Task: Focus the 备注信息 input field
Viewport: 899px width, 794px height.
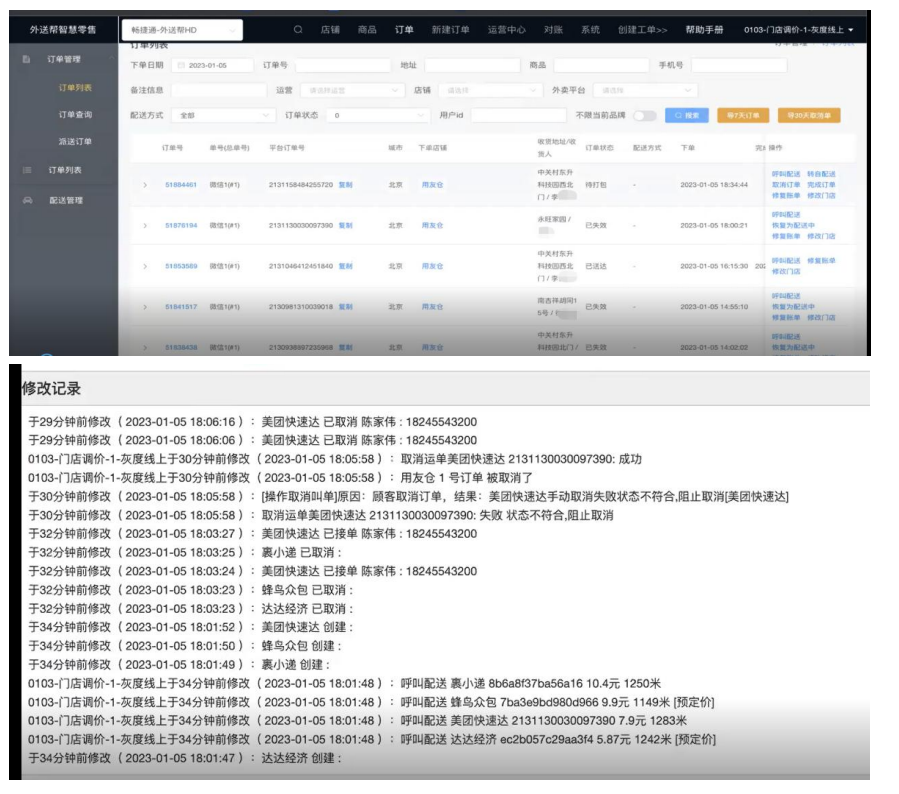Action: pyautogui.click(x=219, y=90)
